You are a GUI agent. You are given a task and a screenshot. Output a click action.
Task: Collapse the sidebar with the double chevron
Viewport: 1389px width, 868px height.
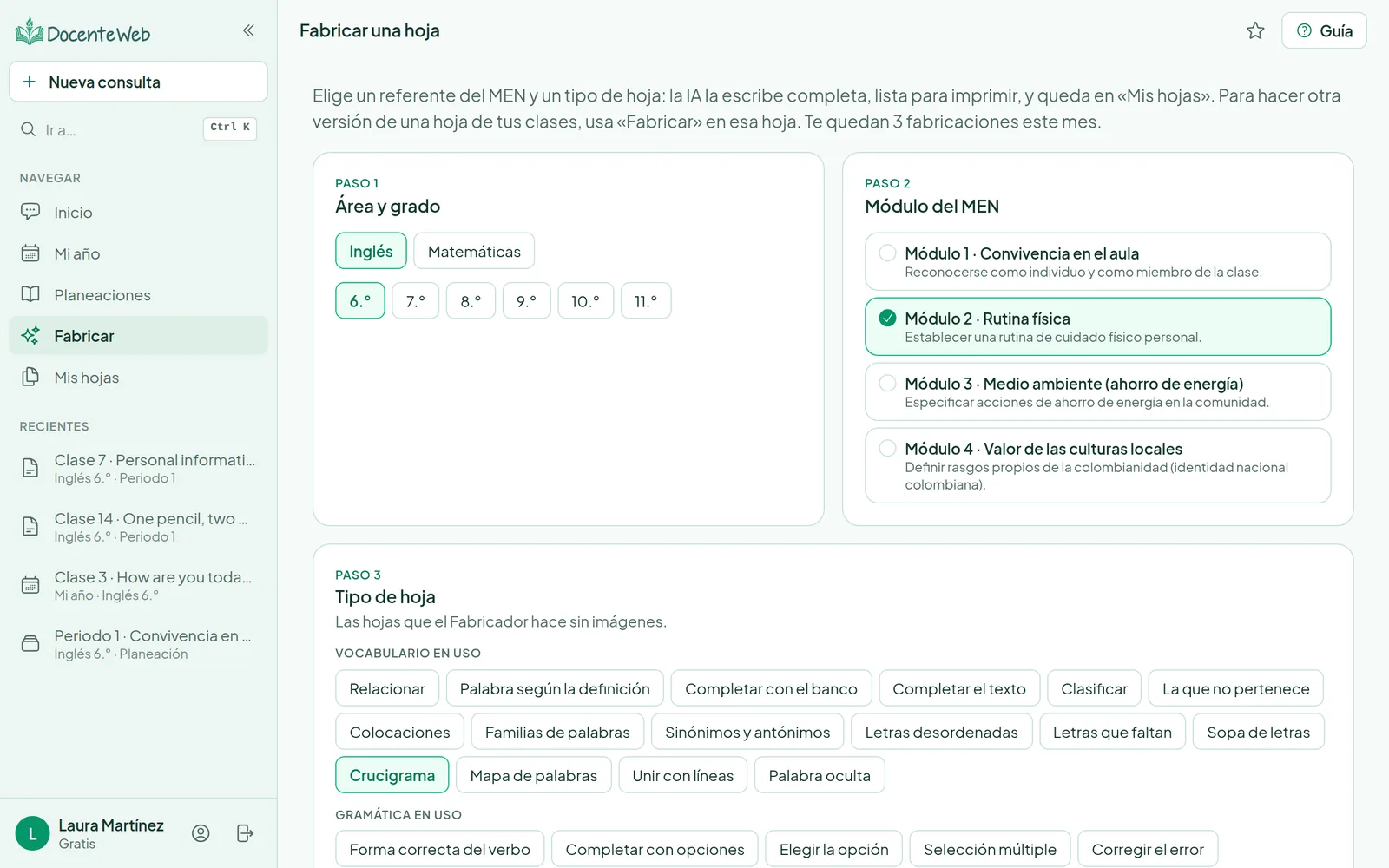[248, 30]
